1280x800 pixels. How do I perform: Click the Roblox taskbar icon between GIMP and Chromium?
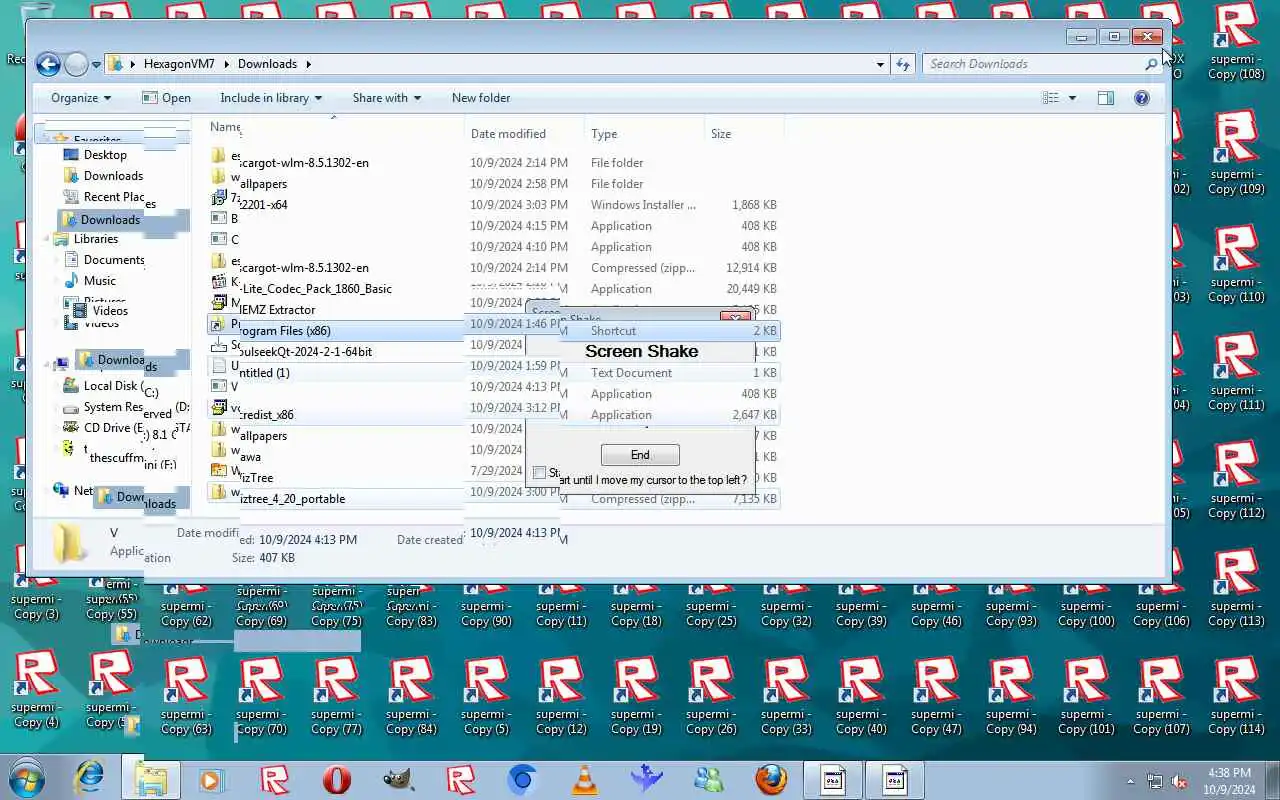point(461,779)
